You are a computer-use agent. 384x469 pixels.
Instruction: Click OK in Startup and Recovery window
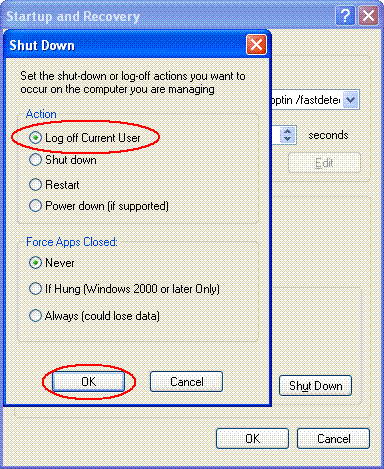tap(252, 438)
